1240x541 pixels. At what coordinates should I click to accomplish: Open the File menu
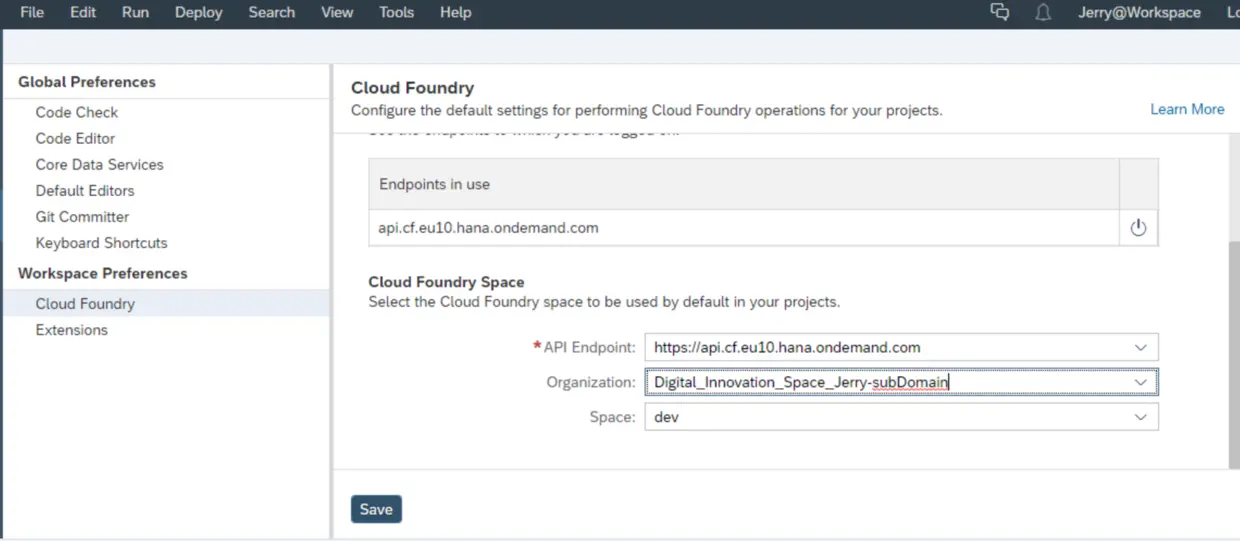pos(32,13)
